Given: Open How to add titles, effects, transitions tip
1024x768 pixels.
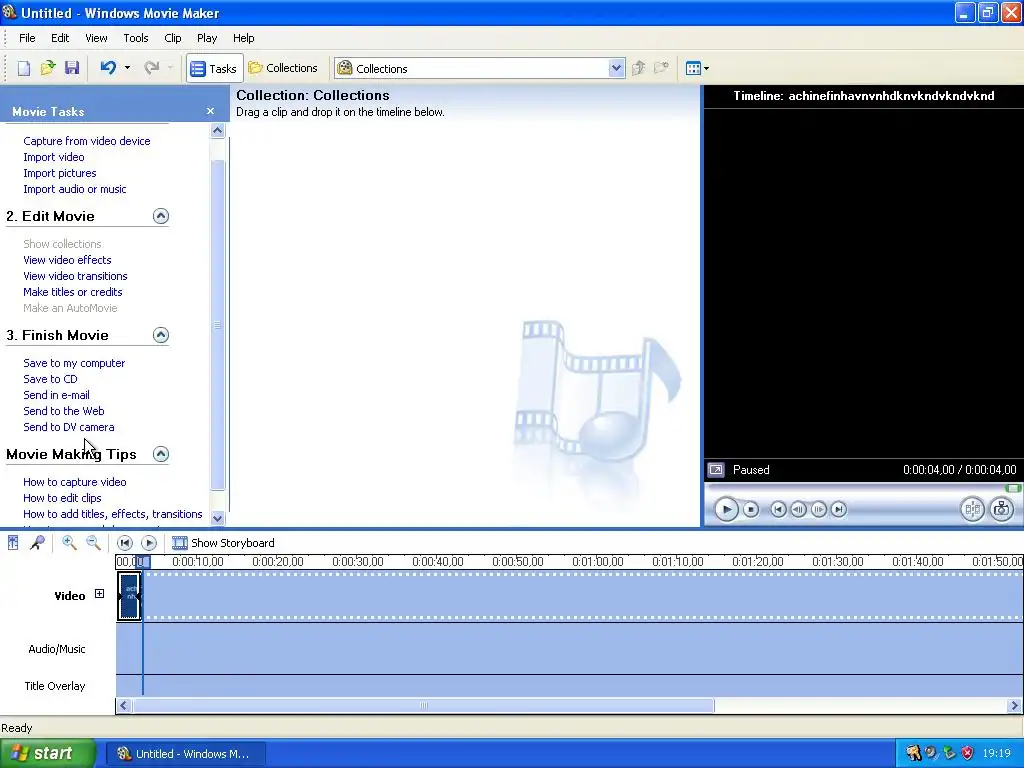Looking at the screenshot, I should [x=112, y=514].
